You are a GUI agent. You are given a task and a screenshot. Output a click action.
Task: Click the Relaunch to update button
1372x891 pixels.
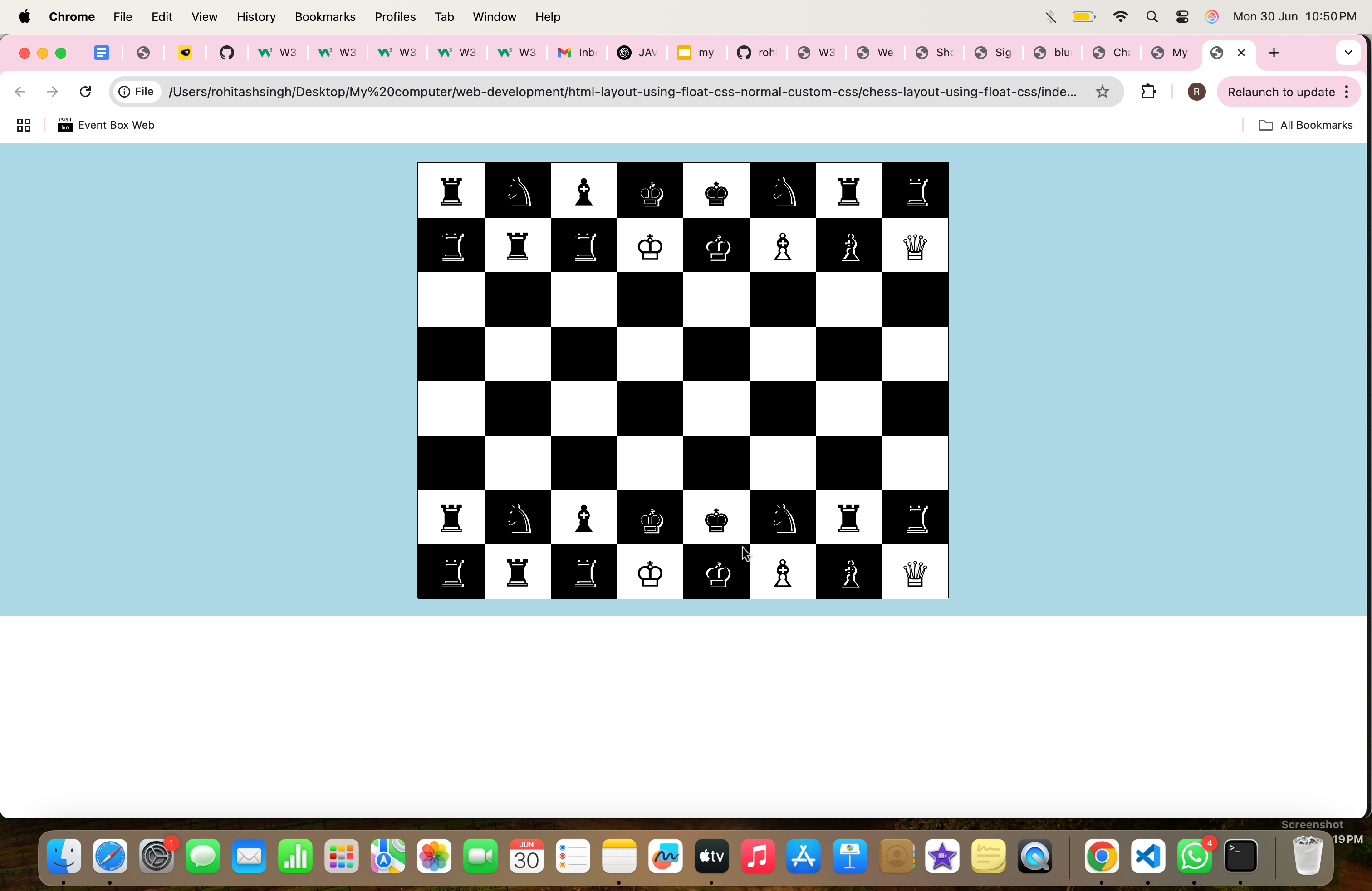tap(1280, 92)
